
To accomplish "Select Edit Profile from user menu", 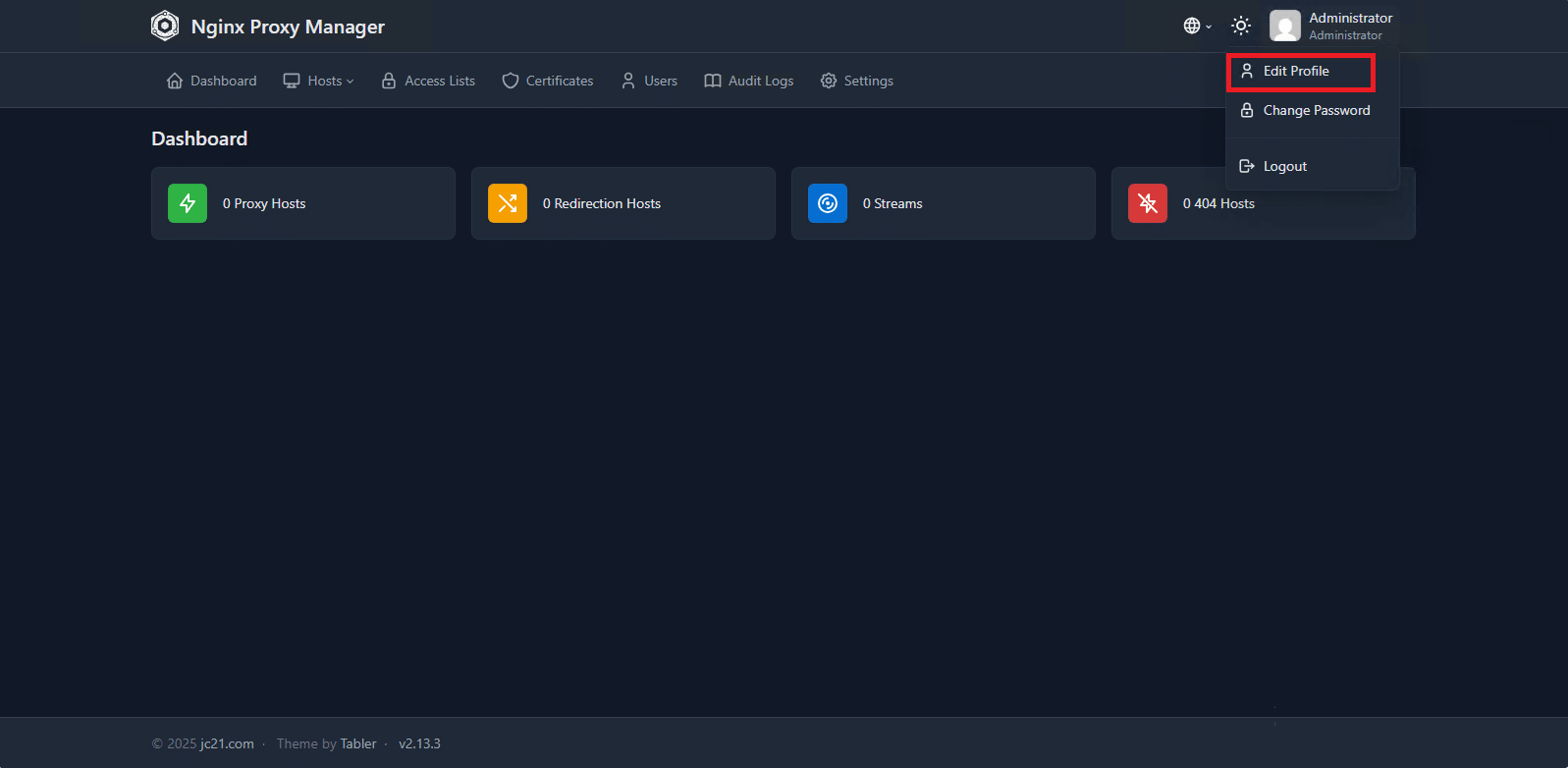I will click(x=1296, y=71).
